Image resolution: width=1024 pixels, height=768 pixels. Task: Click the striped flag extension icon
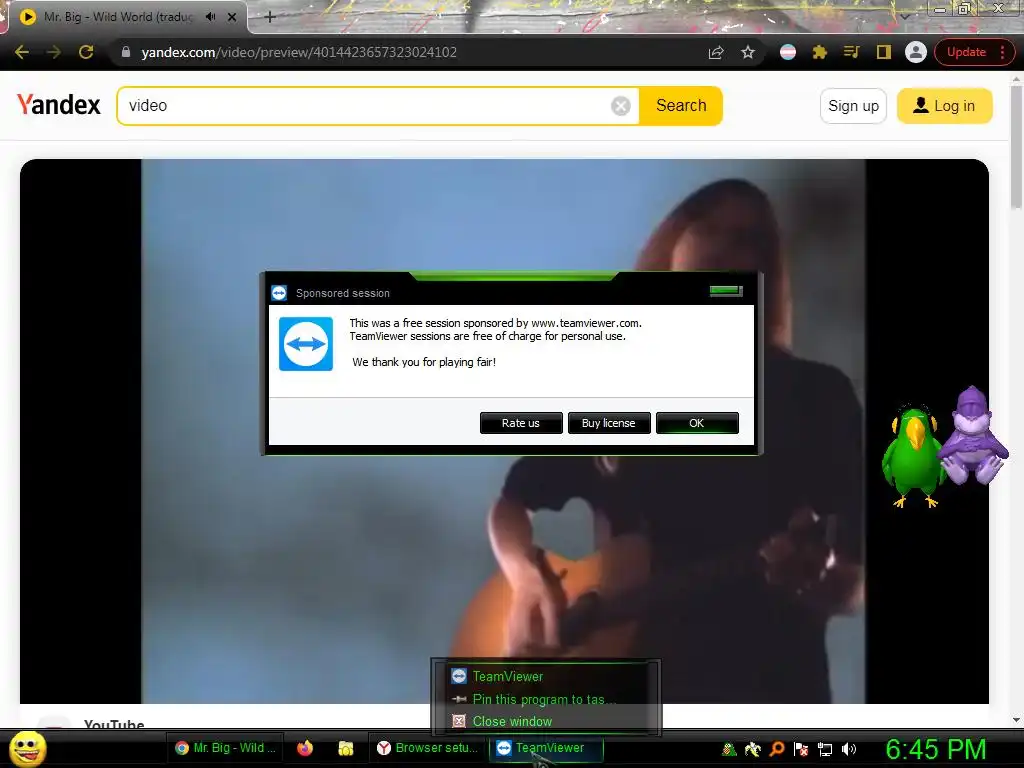[788, 52]
